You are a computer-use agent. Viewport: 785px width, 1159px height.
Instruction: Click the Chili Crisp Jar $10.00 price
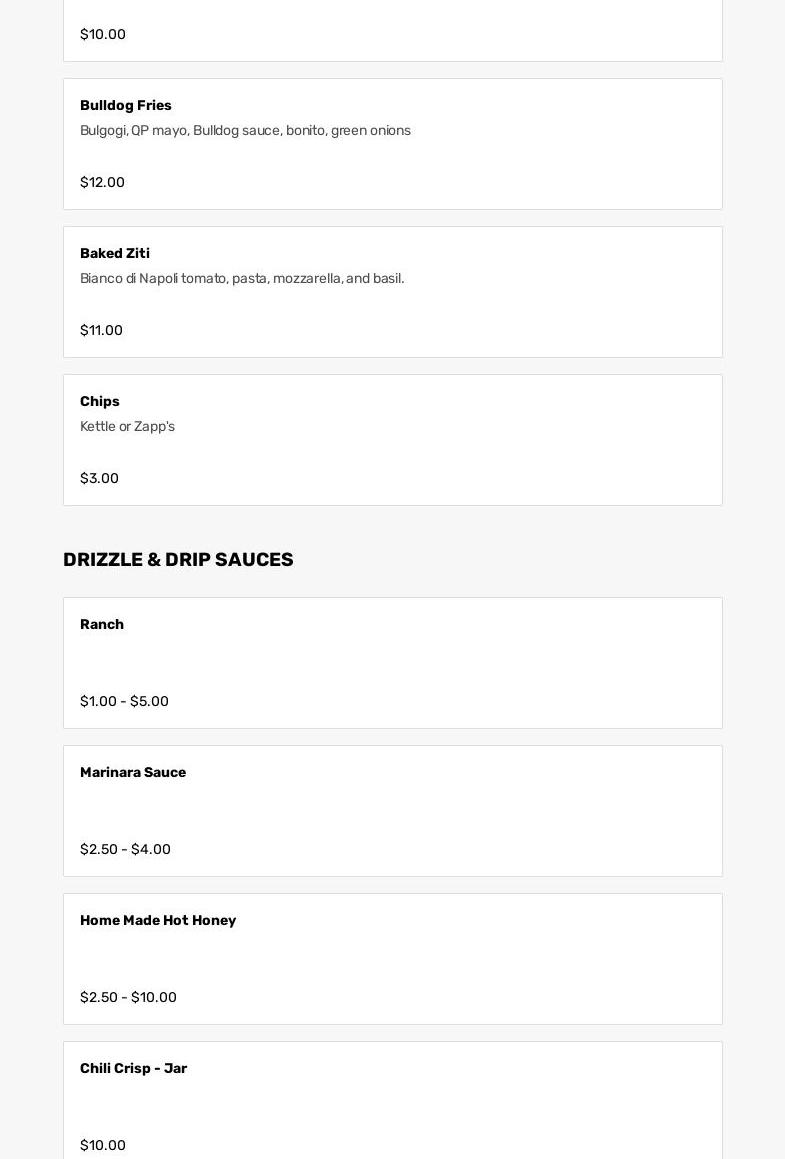coord(103,1145)
